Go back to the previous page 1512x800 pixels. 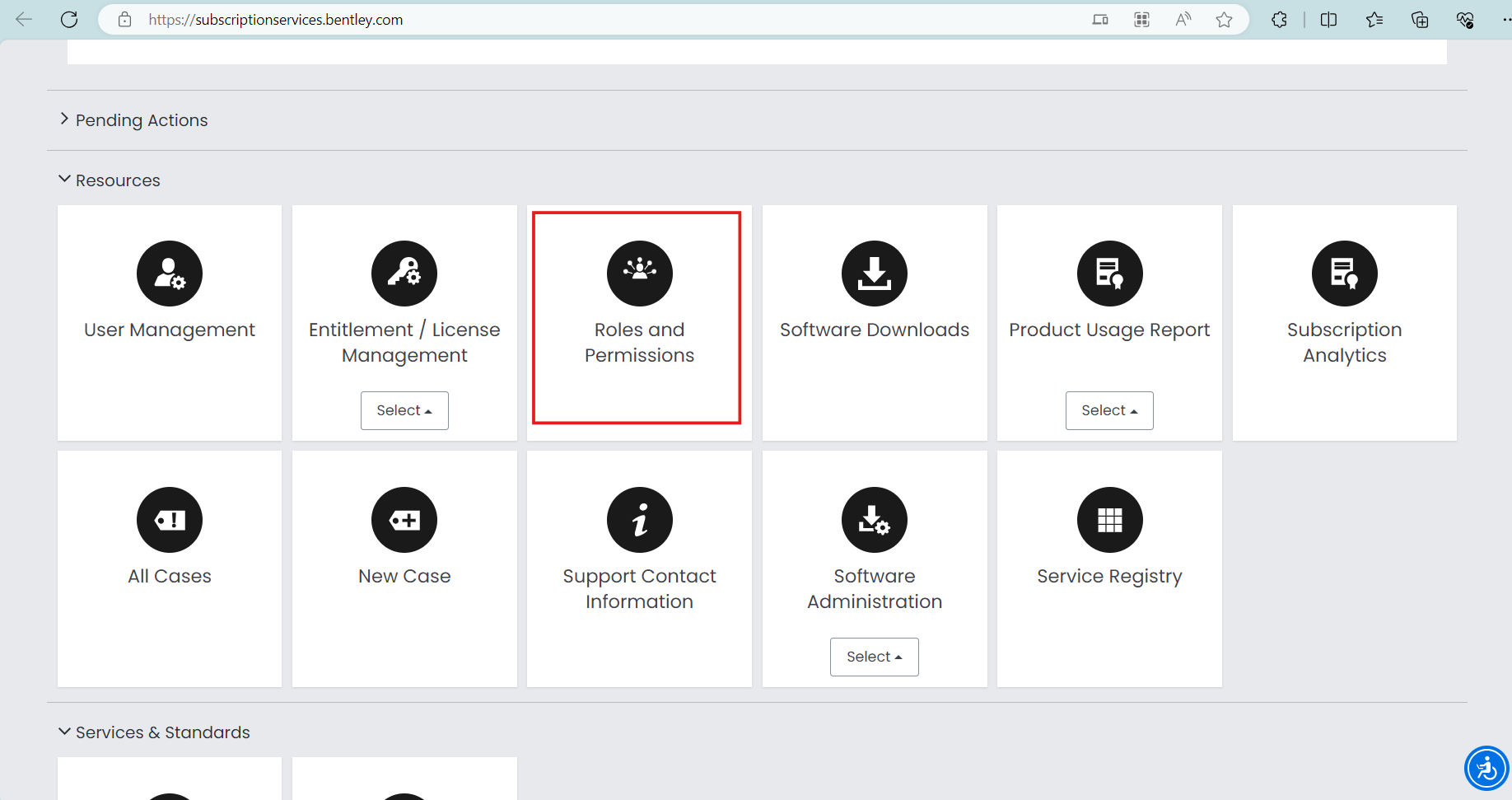coord(24,20)
